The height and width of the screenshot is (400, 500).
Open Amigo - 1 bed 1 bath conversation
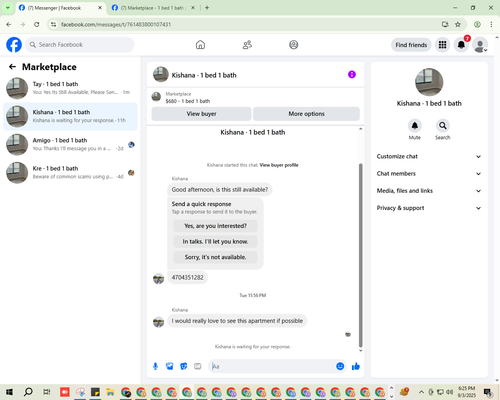tap(70, 144)
